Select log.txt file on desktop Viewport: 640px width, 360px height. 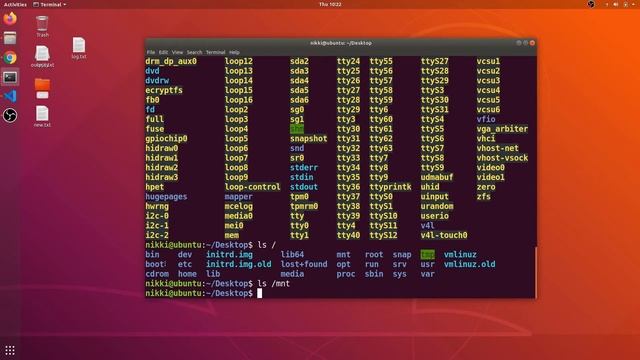(79, 48)
